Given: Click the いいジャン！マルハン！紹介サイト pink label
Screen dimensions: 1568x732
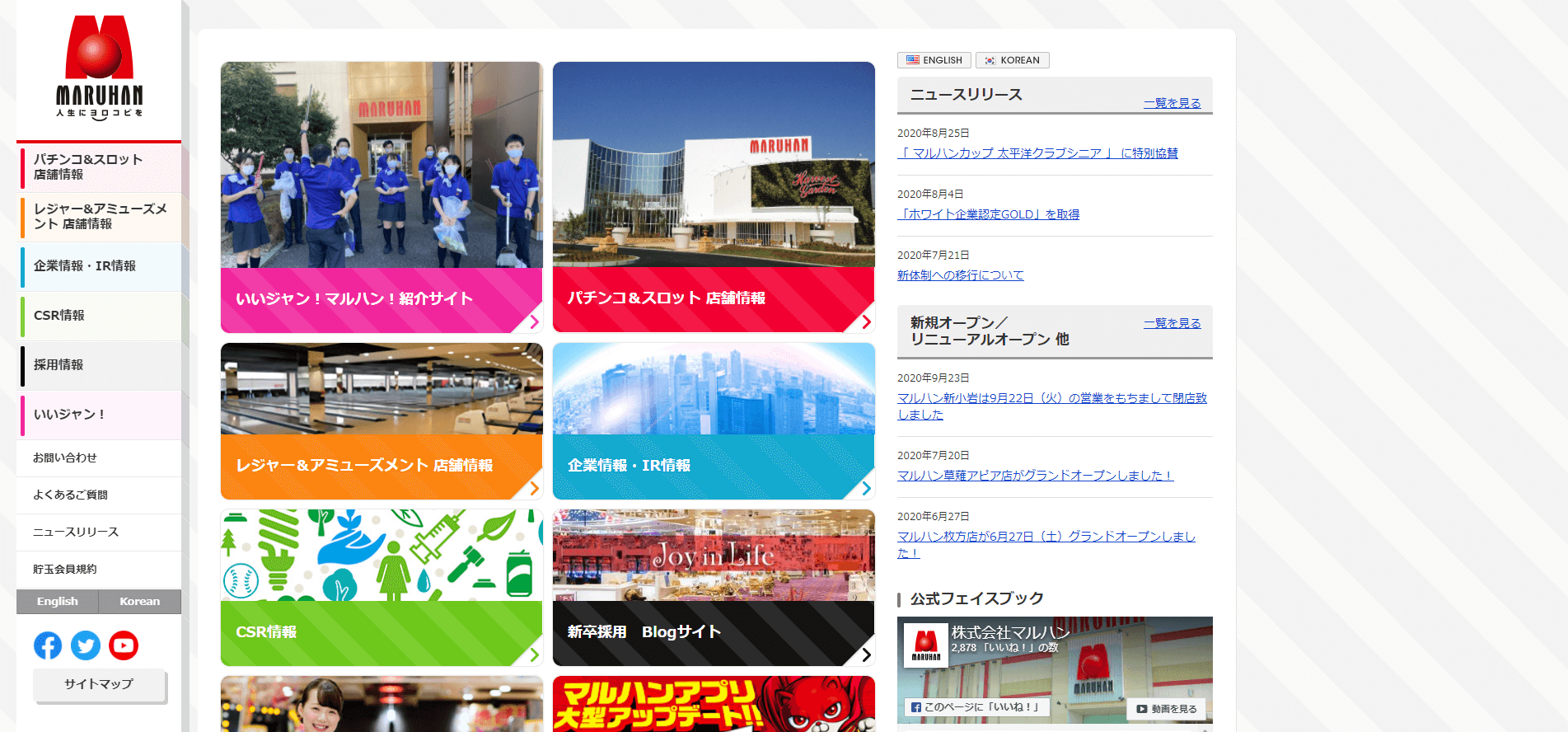Looking at the screenshot, I should pyautogui.click(x=381, y=300).
